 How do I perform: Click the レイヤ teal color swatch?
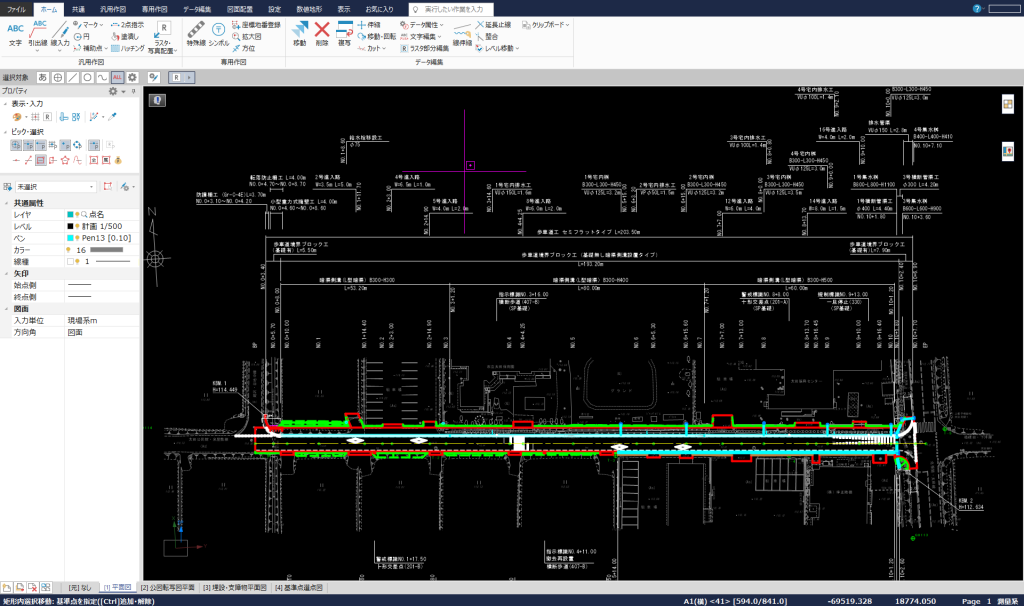[71, 214]
